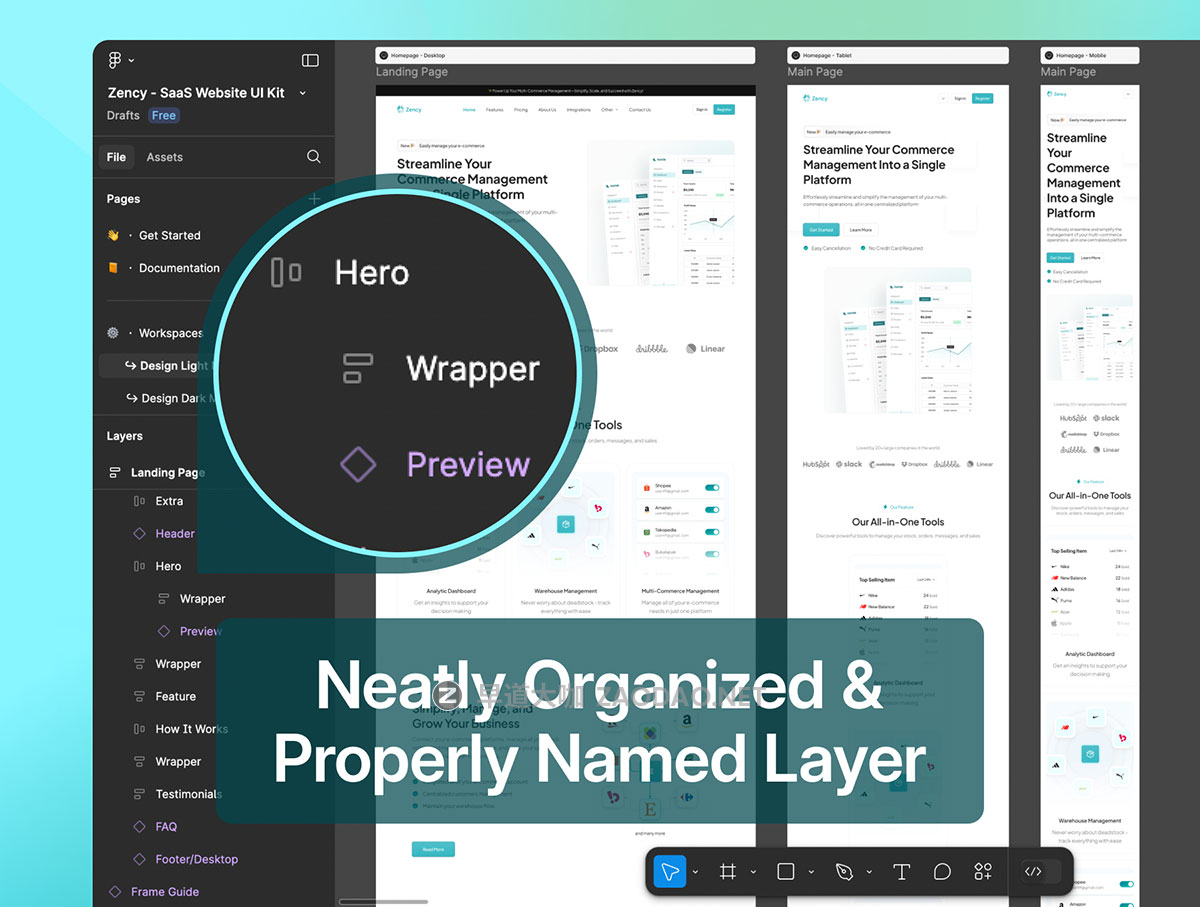Click Pricing link in desktop navbar
This screenshot has height=907, width=1200.
coord(521,110)
